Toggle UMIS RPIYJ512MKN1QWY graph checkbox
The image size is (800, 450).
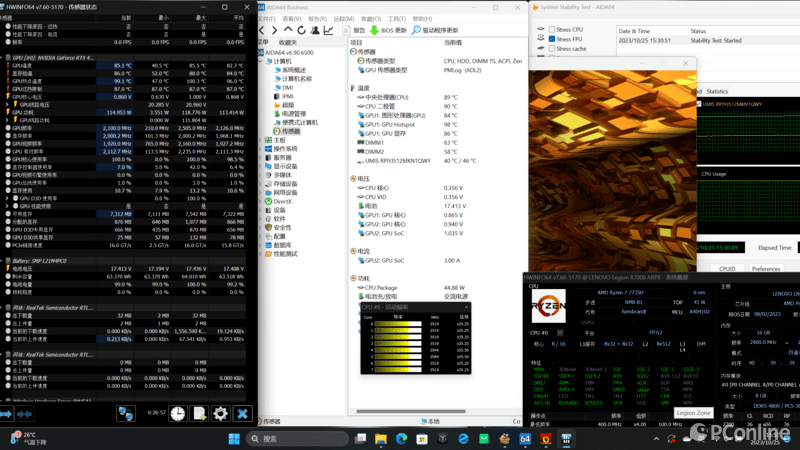click(x=699, y=104)
